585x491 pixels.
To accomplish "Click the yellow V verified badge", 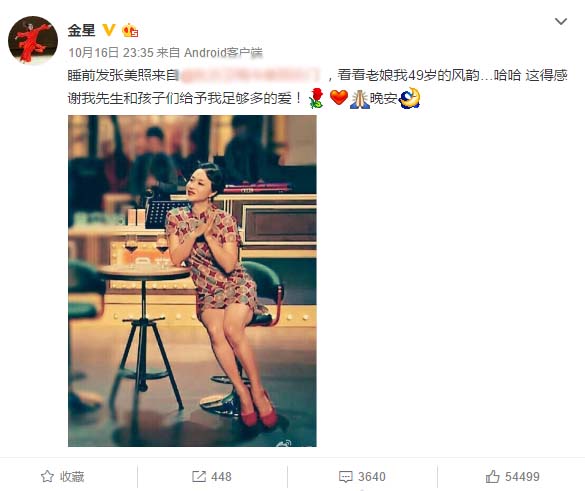I will point(109,30).
